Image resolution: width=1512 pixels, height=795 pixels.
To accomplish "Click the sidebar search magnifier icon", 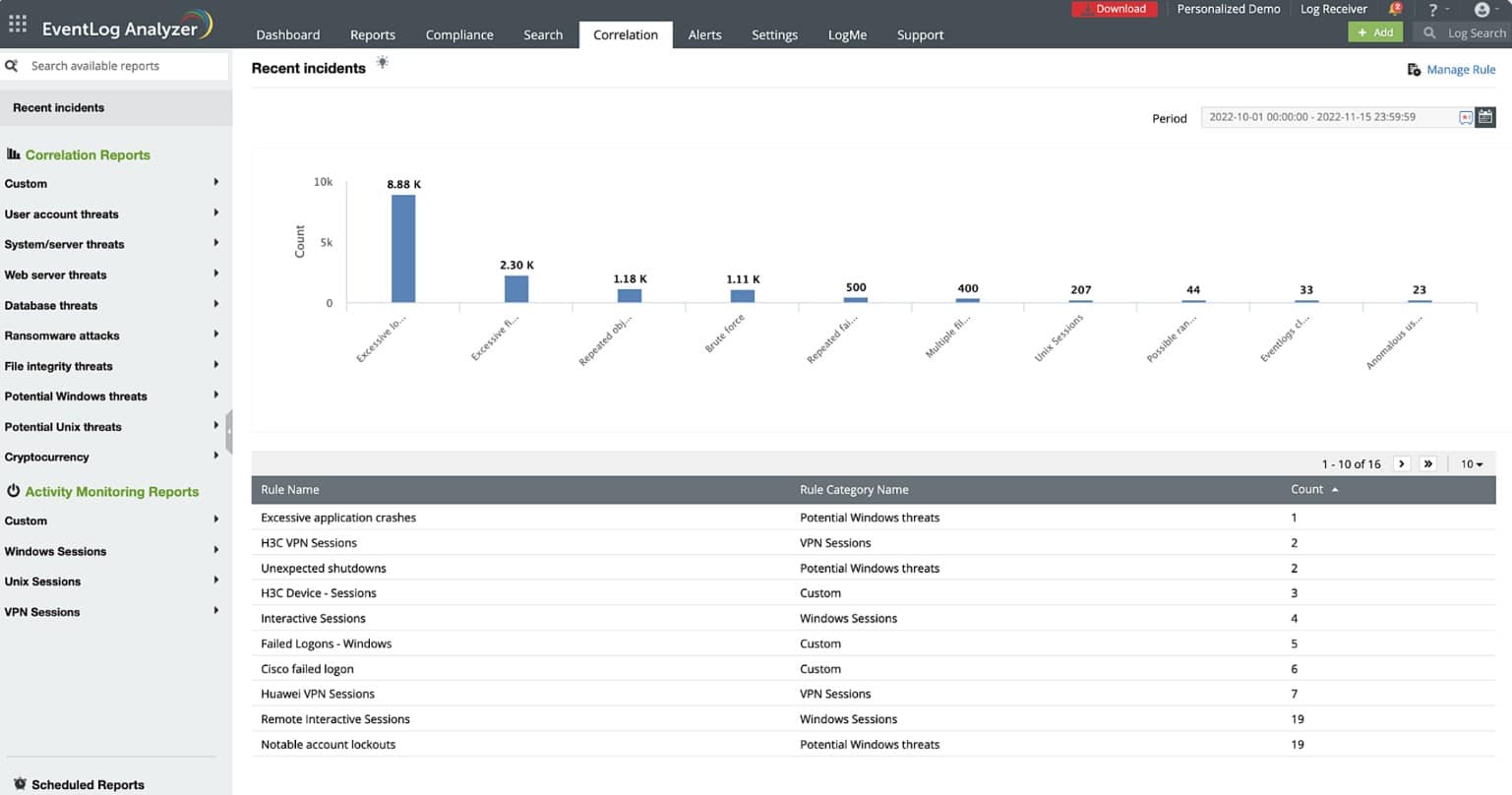I will point(12,66).
